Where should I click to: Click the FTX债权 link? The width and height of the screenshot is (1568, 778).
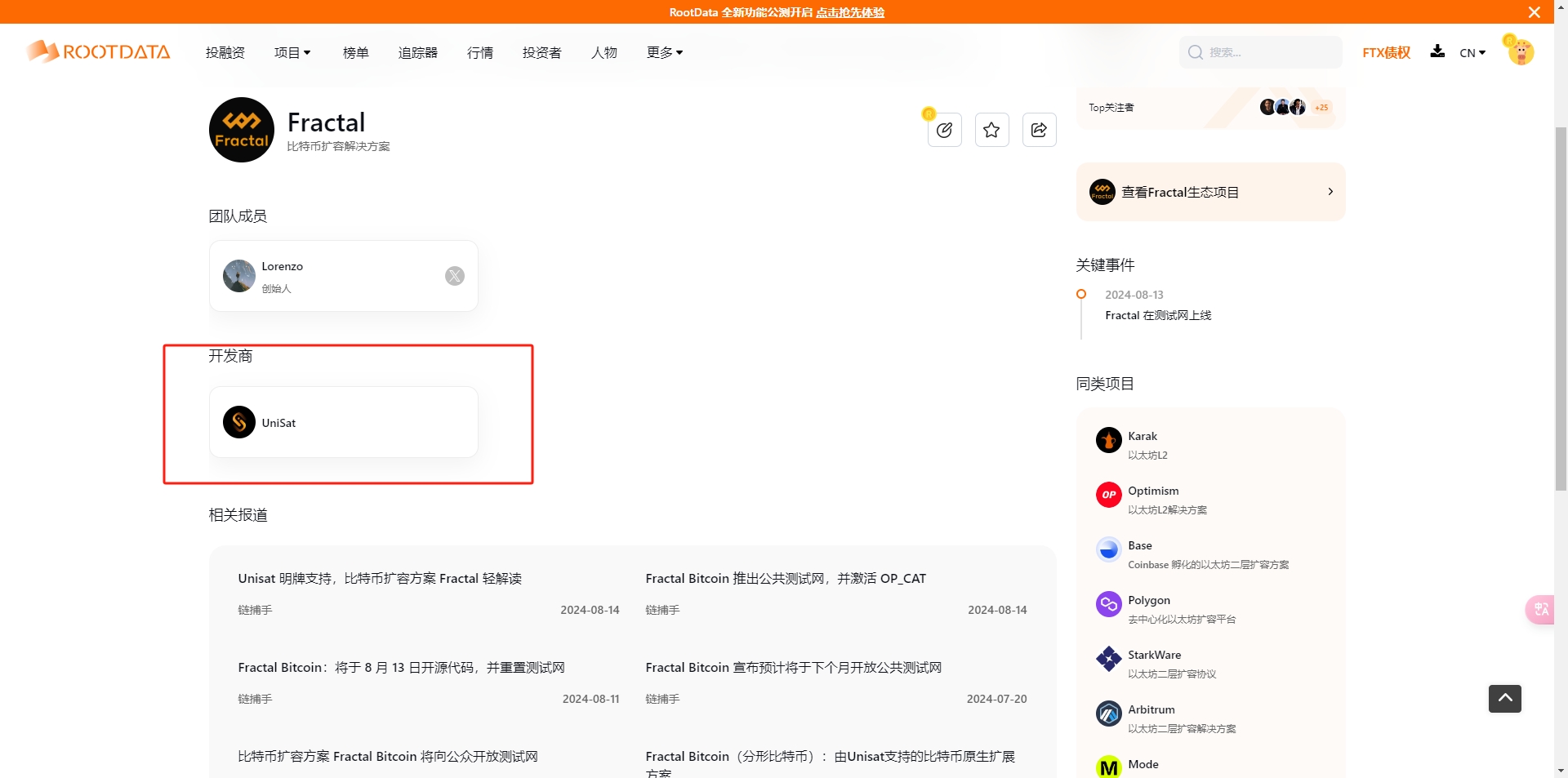coord(1387,52)
